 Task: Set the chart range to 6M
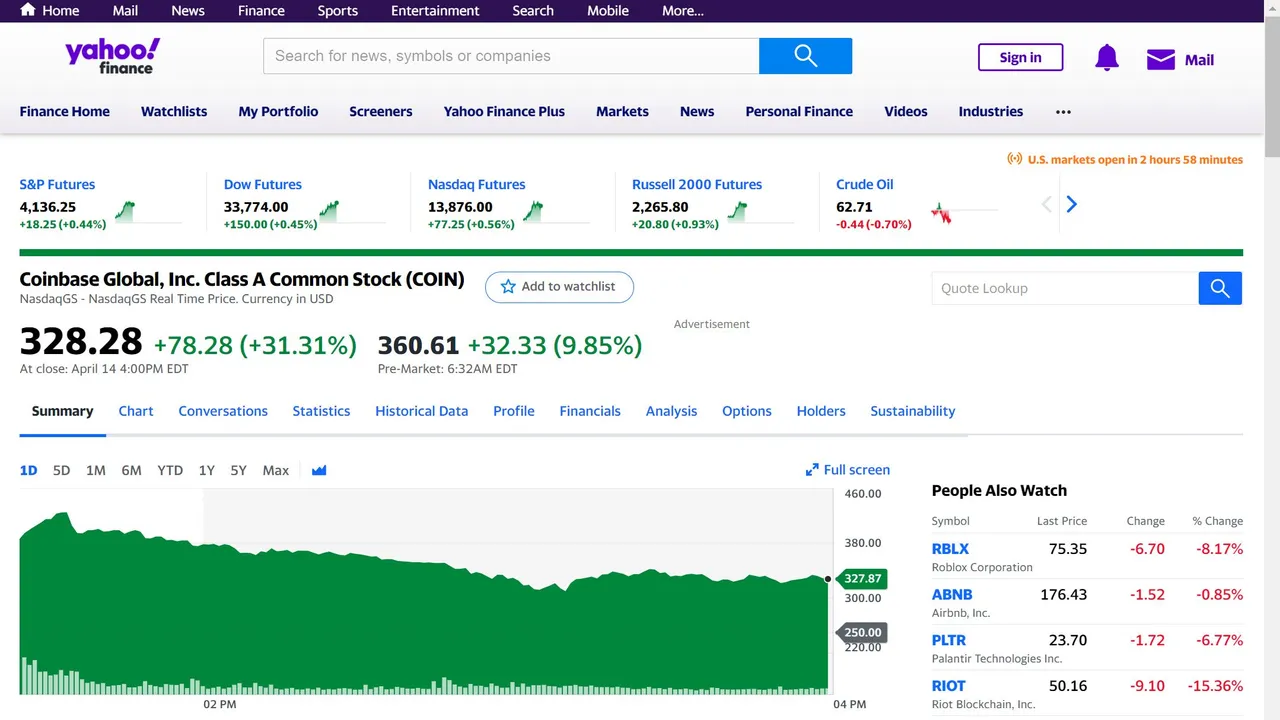point(131,470)
